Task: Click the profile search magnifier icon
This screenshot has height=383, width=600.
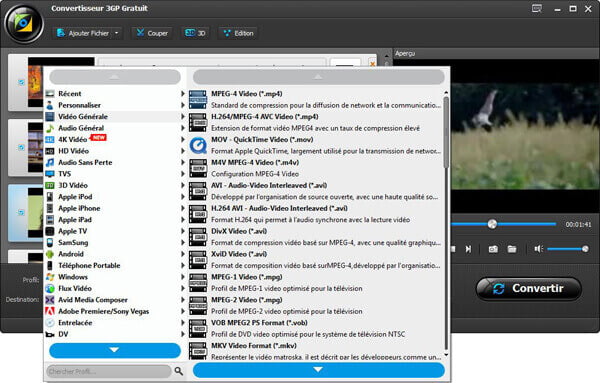Action: coord(179,371)
